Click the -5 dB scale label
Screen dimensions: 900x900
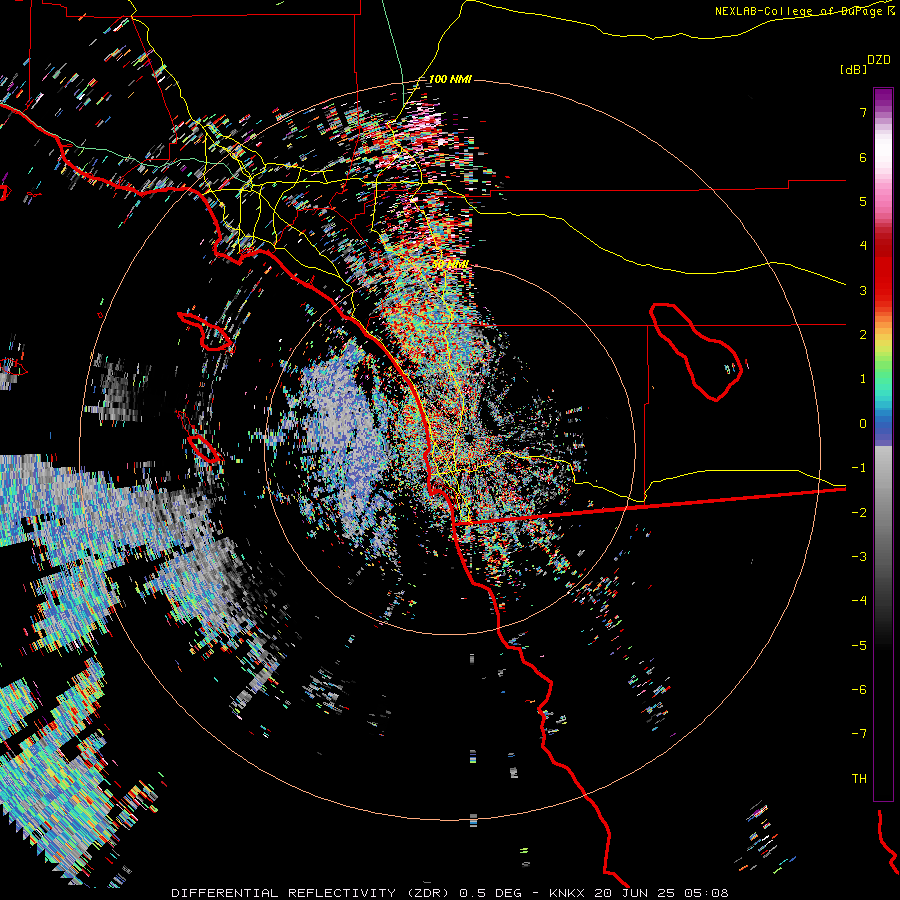pyautogui.click(x=859, y=646)
